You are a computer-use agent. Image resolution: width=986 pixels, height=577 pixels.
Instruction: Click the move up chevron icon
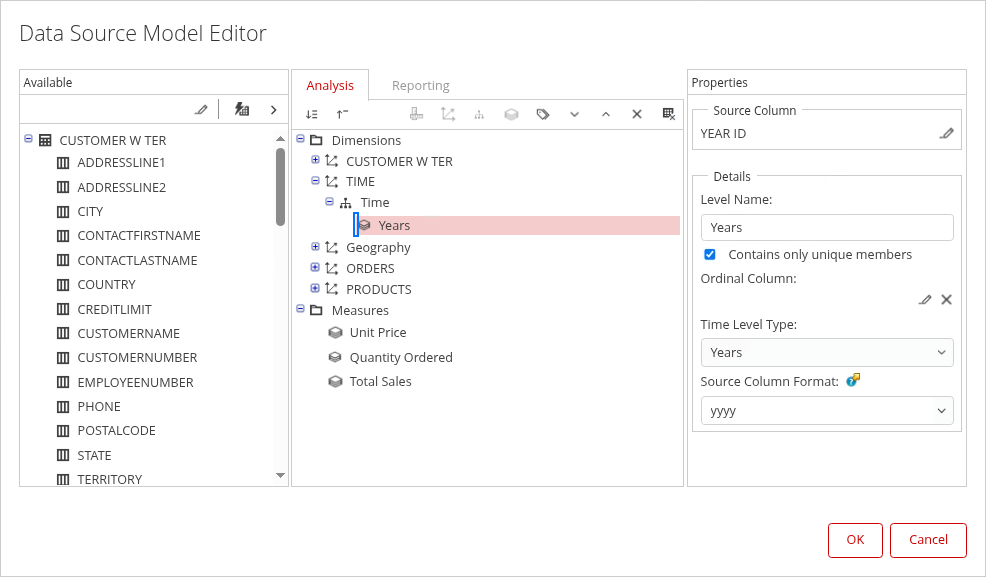coord(605,115)
